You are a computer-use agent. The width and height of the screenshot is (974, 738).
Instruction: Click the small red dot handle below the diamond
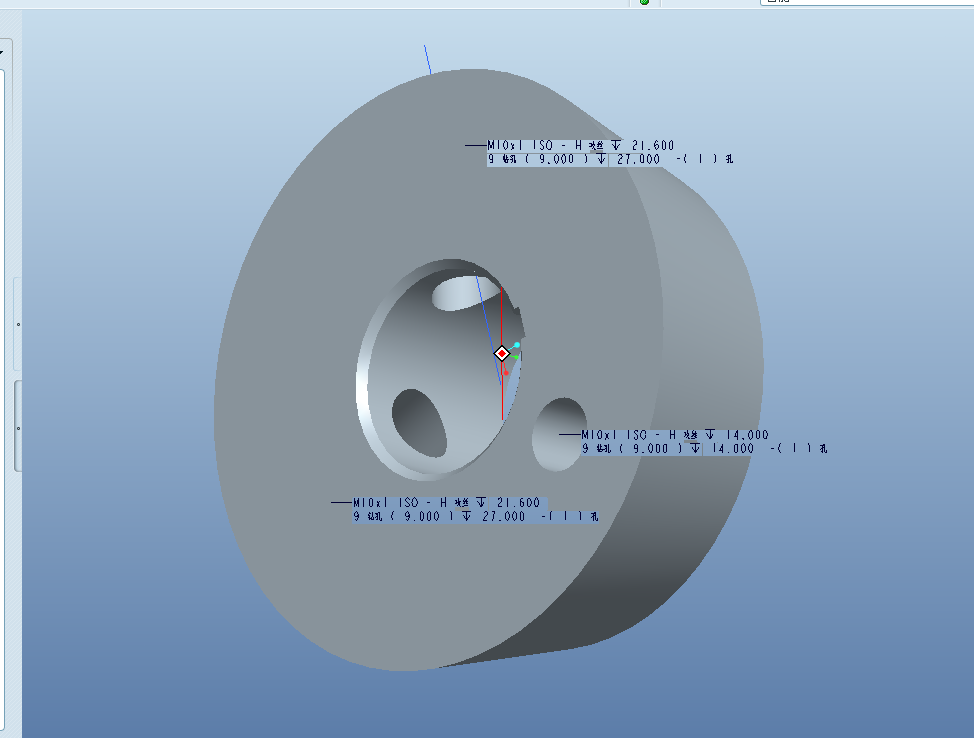coord(506,373)
